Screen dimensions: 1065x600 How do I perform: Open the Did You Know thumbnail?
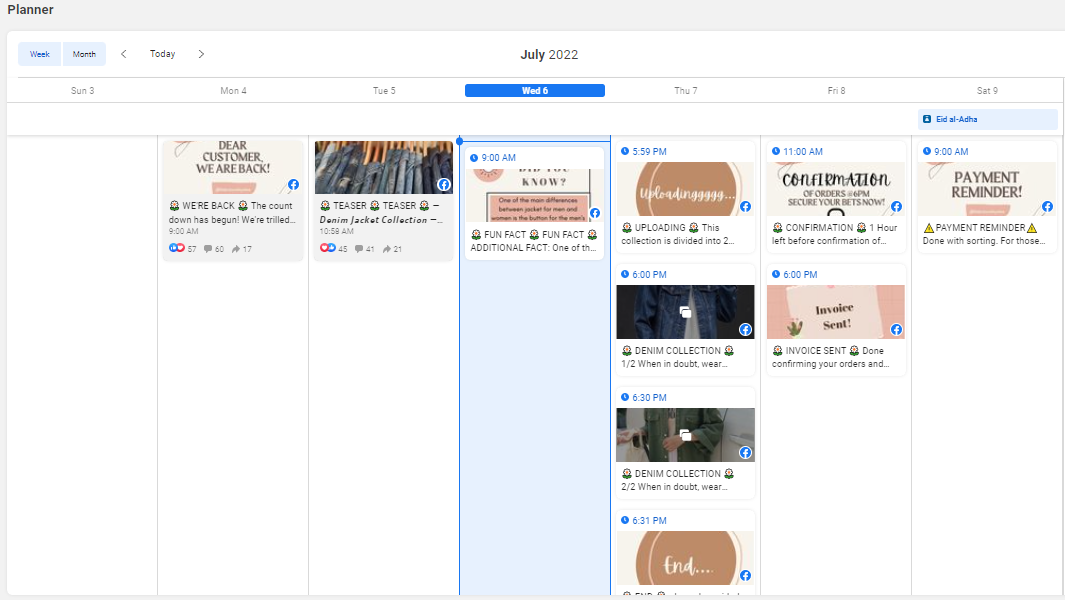(x=535, y=195)
